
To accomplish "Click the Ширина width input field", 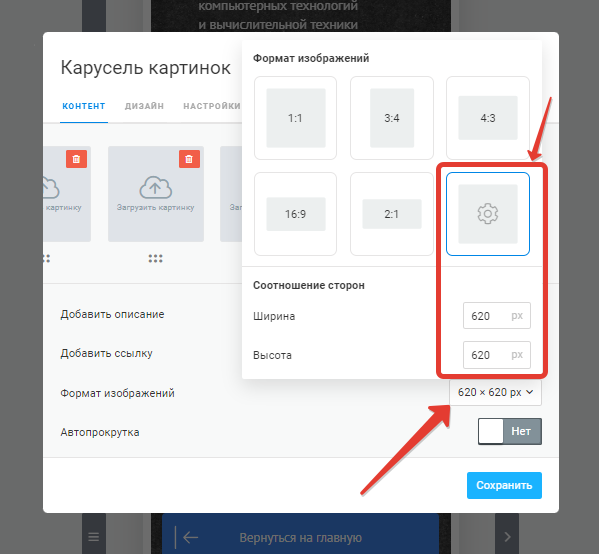I will coord(497,316).
